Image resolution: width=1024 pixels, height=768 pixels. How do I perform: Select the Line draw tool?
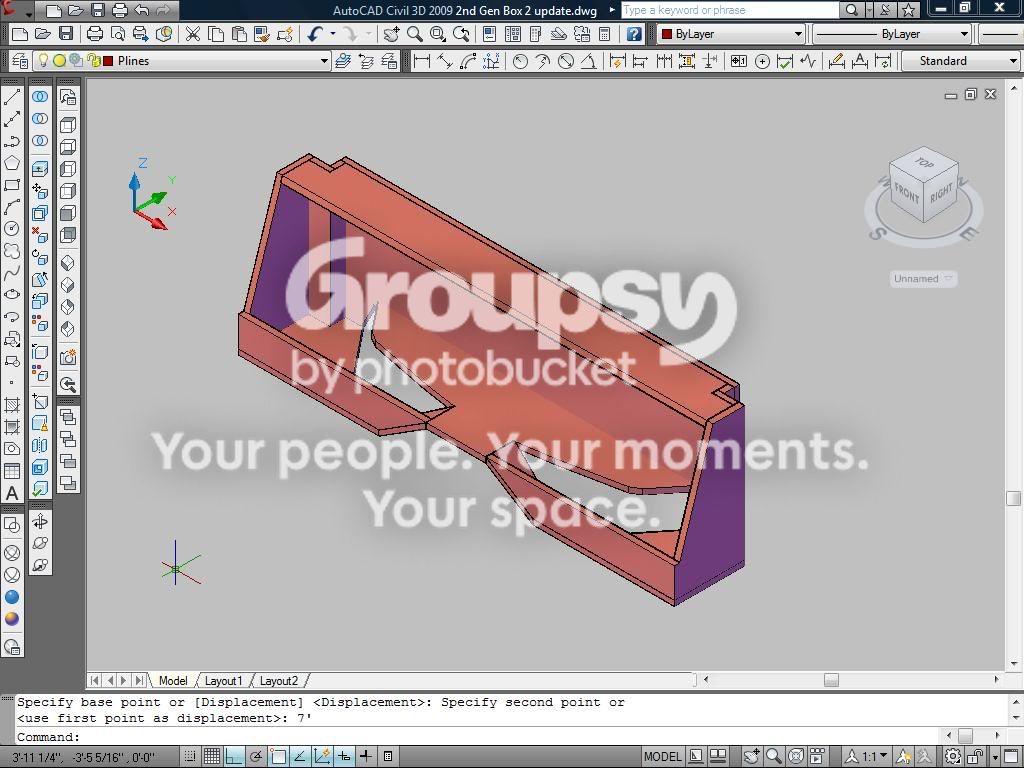12,97
